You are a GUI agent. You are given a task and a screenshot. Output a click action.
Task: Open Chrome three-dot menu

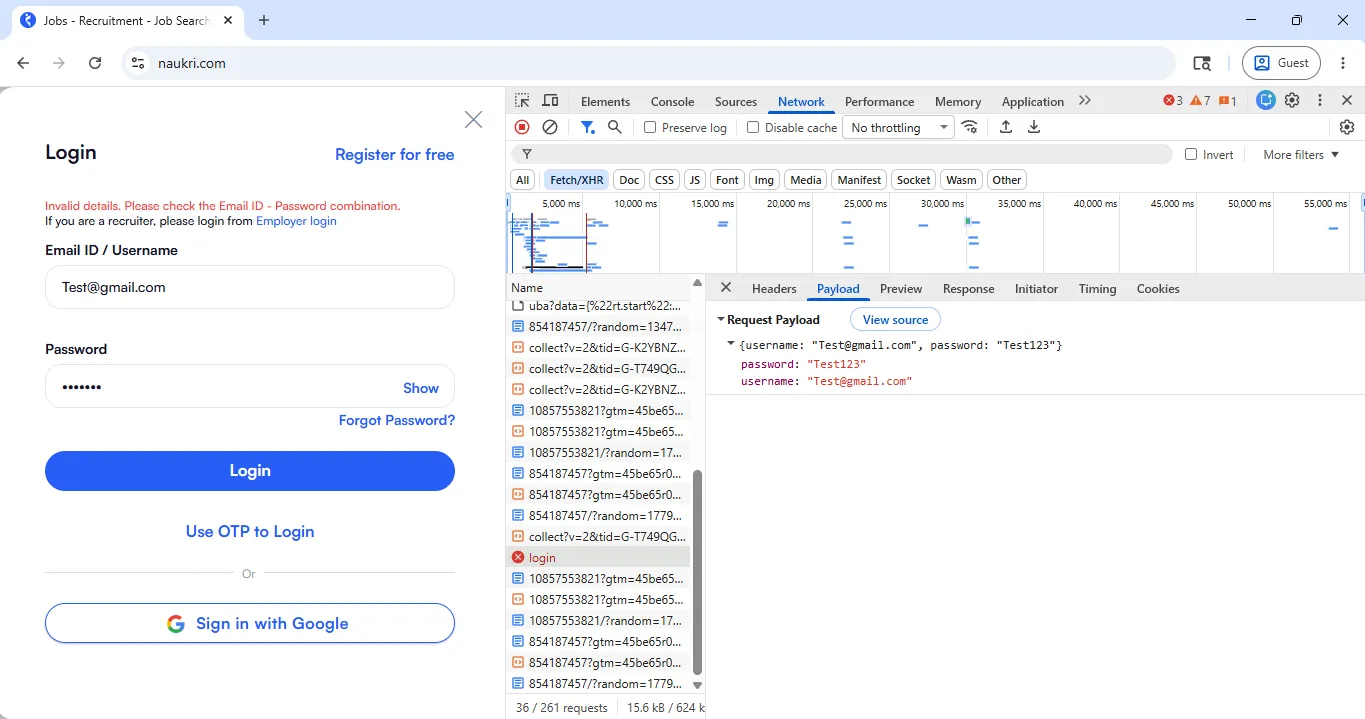coord(1343,63)
